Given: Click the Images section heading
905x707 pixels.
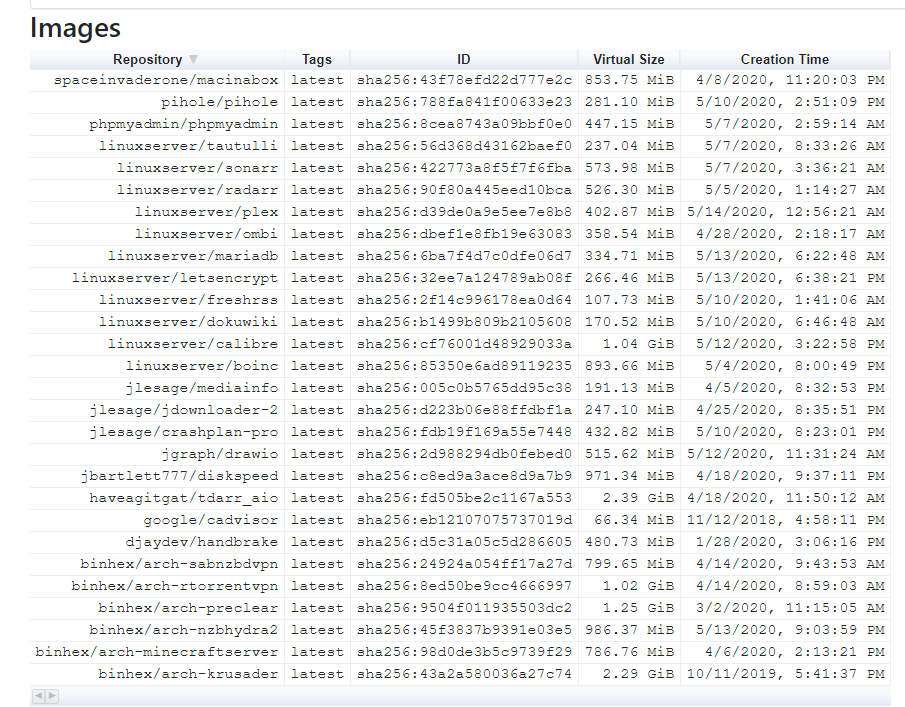Looking at the screenshot, I should tap(76, 28).
